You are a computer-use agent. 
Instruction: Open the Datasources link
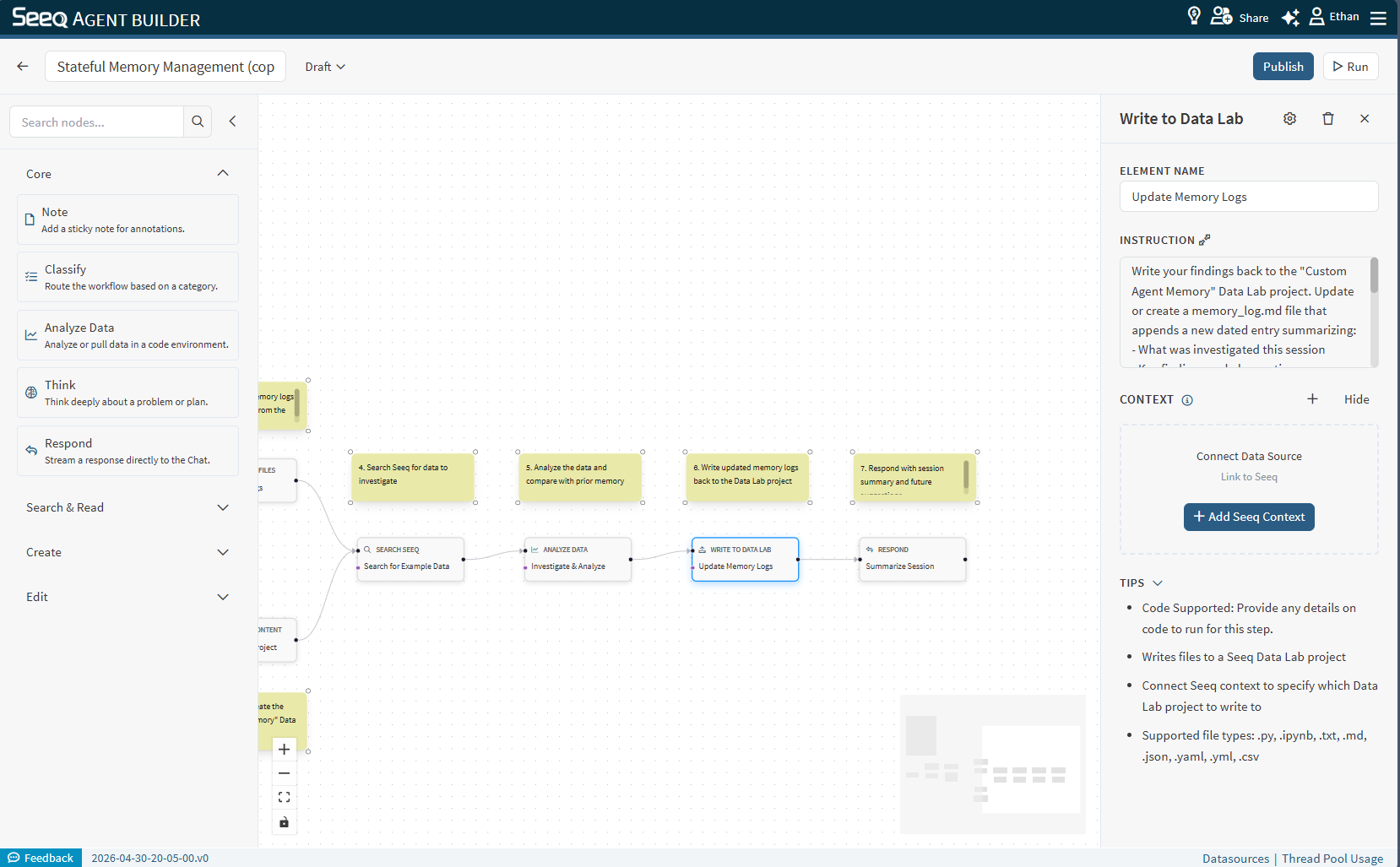pyautogui.click(x=1235, y=859)
